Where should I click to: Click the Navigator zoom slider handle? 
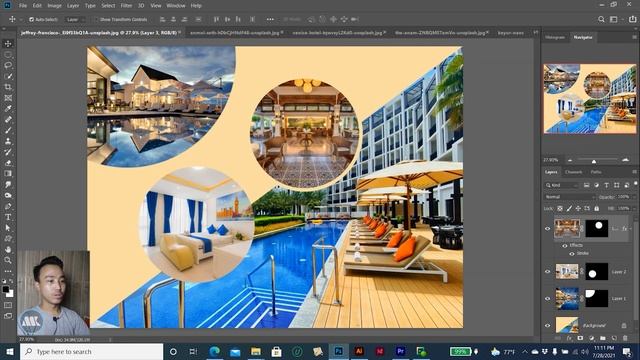pos(594,161)
